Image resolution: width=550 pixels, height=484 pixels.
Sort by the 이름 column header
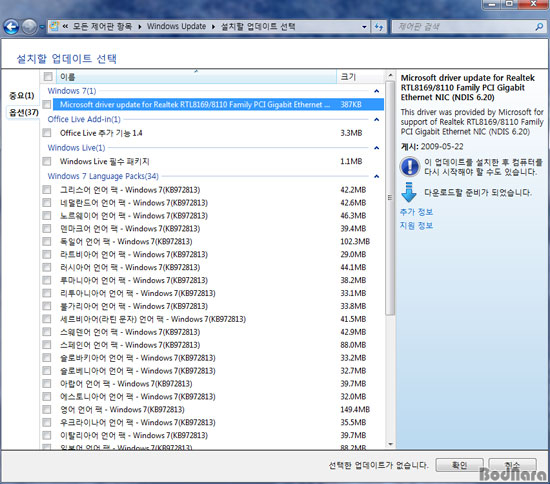pyautogui.click(x=196, y=76)
